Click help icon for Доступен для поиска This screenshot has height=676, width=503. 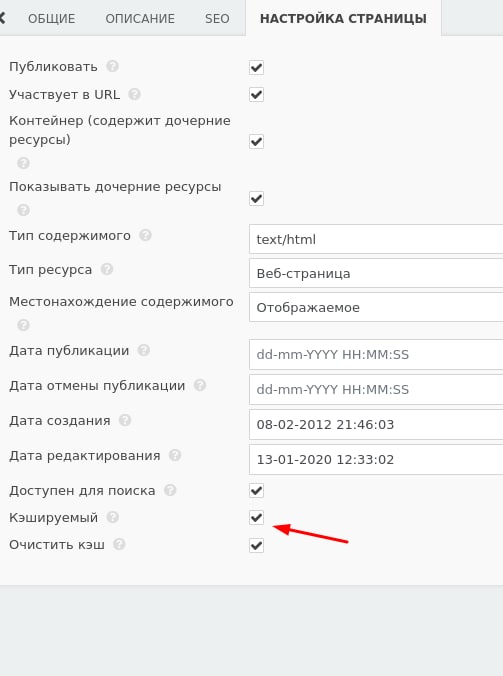coord(170,490)
